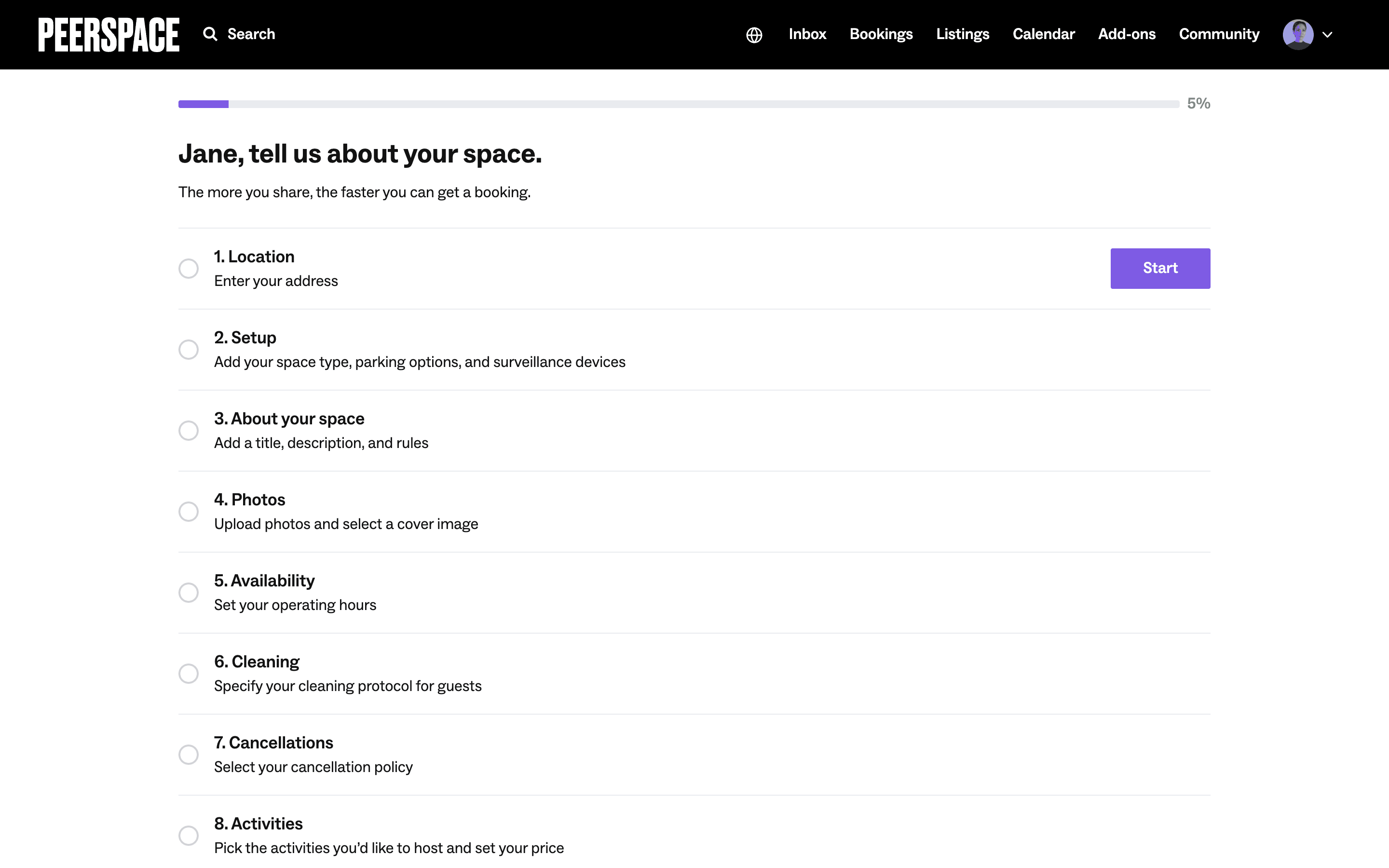Open the Inbox menu item
This screenshot has width=1389, height=868.
(x=807, y=34)
